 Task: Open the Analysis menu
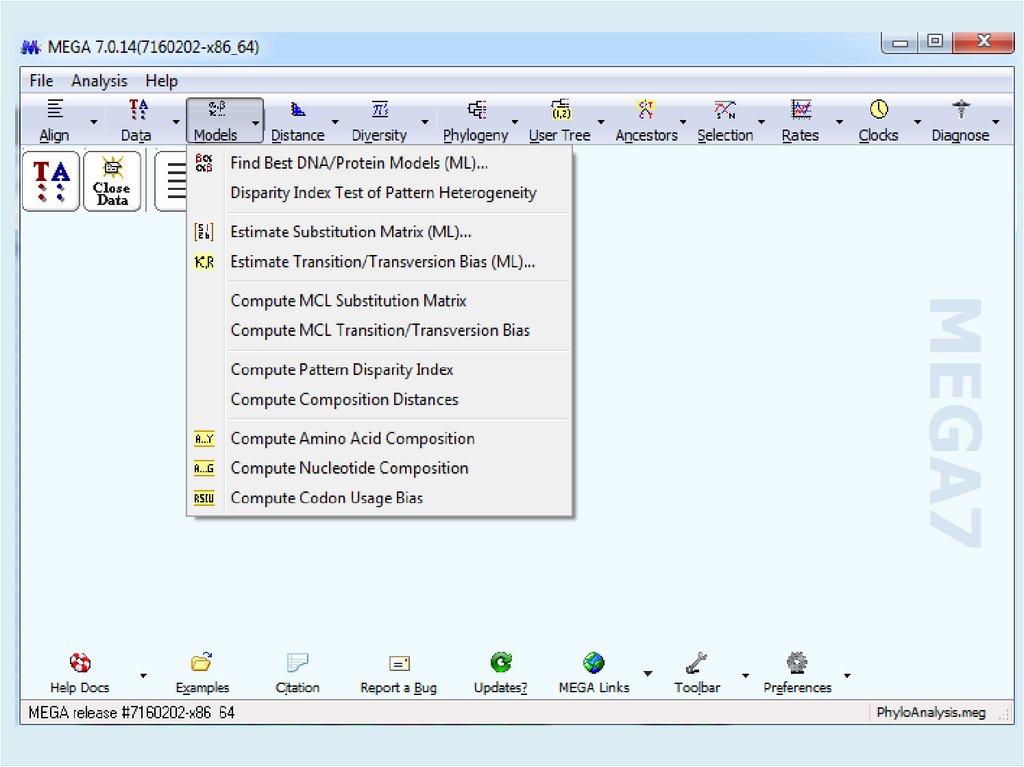(99, 81)
